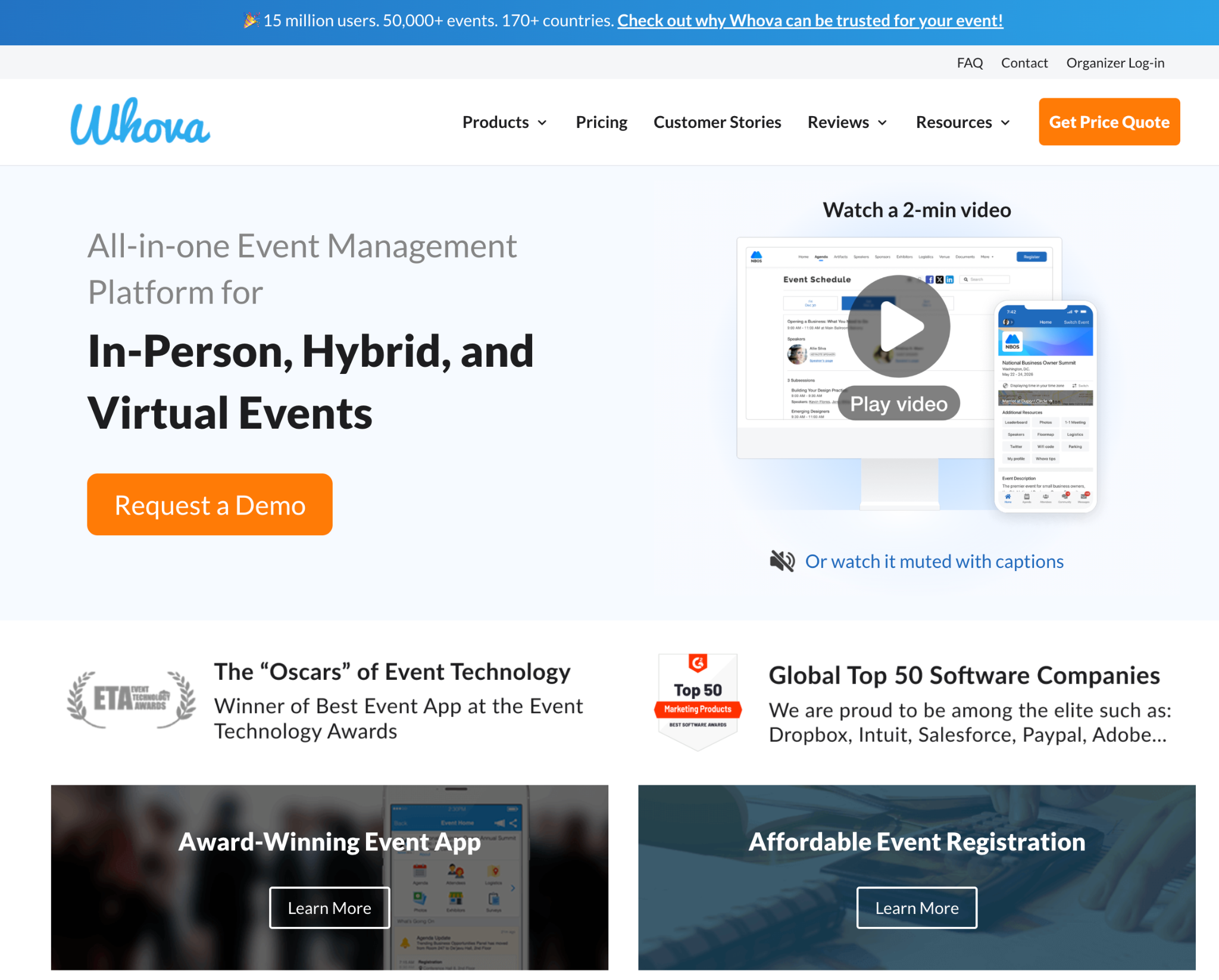Click the ETA Event Technology Awards badge

(x=131, y=700)
